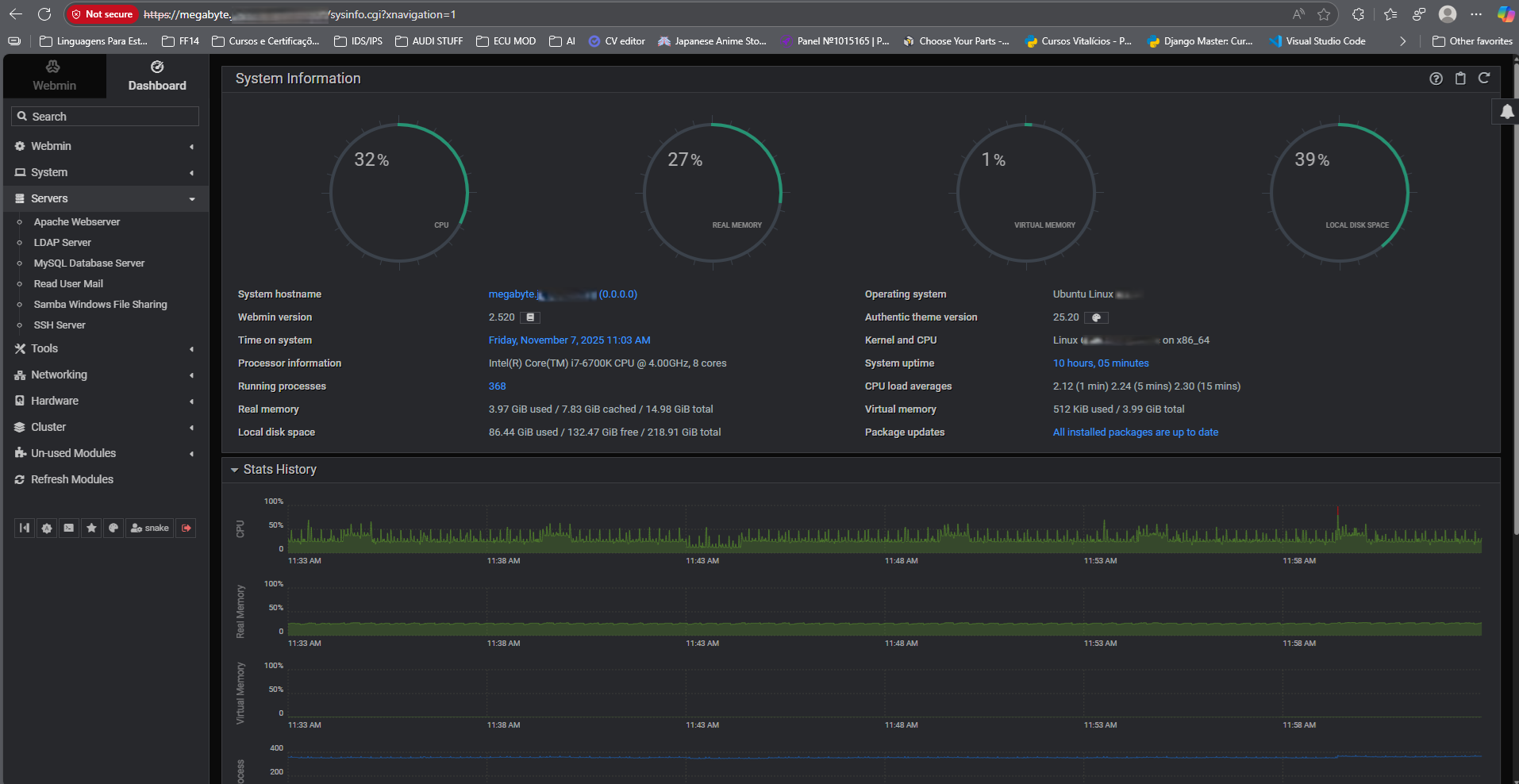This screenshot has height=784, width=1519.
Task: Collapse the Servers sidebar category
Action: tap(49, 198)
